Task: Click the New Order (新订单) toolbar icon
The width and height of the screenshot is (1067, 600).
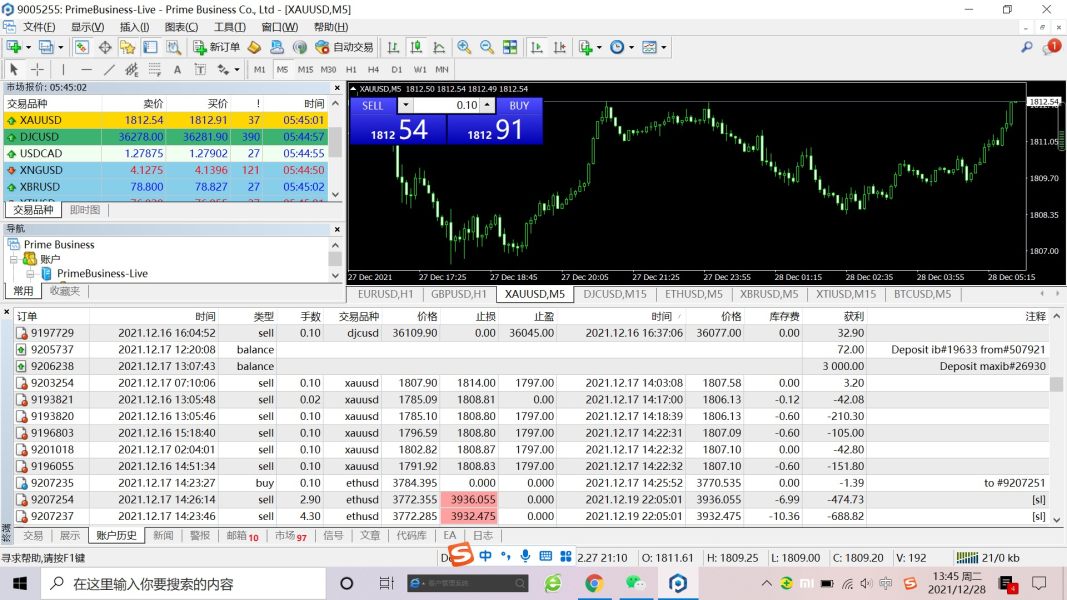Action: click(x=216, y=47)
